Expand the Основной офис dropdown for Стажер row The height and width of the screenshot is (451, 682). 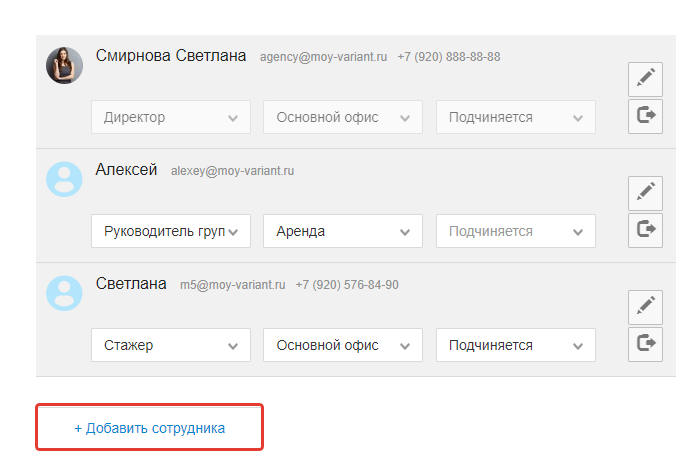(343, 345)
